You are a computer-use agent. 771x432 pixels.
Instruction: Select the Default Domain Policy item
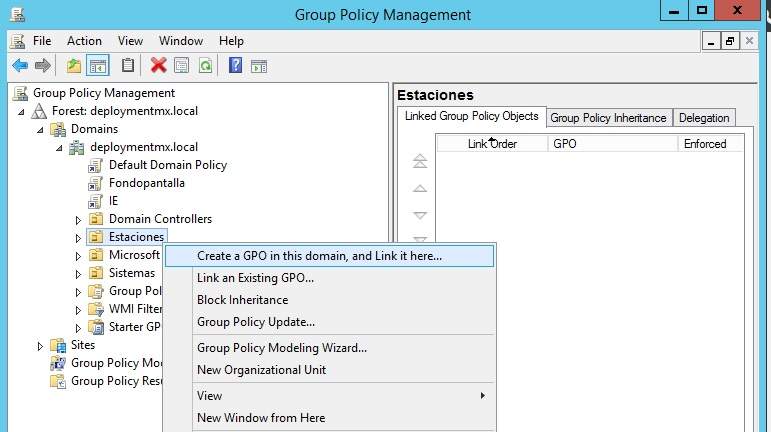pos(167,165)
